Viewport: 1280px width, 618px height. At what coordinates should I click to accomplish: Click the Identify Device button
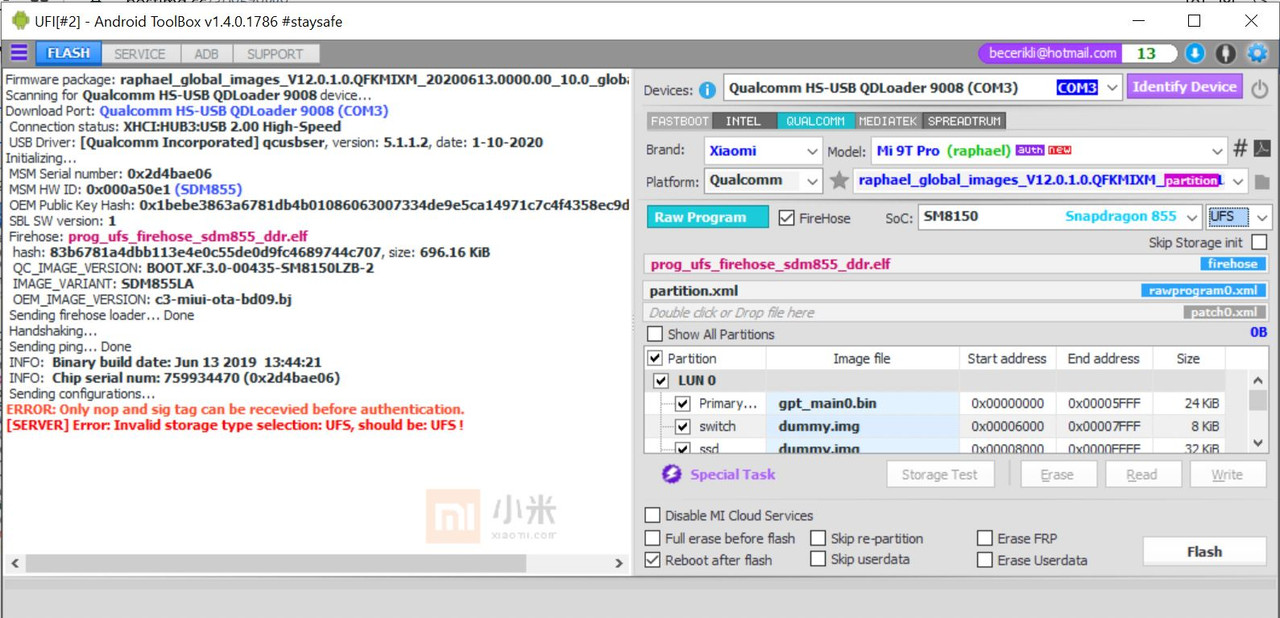pos(1184,87)
